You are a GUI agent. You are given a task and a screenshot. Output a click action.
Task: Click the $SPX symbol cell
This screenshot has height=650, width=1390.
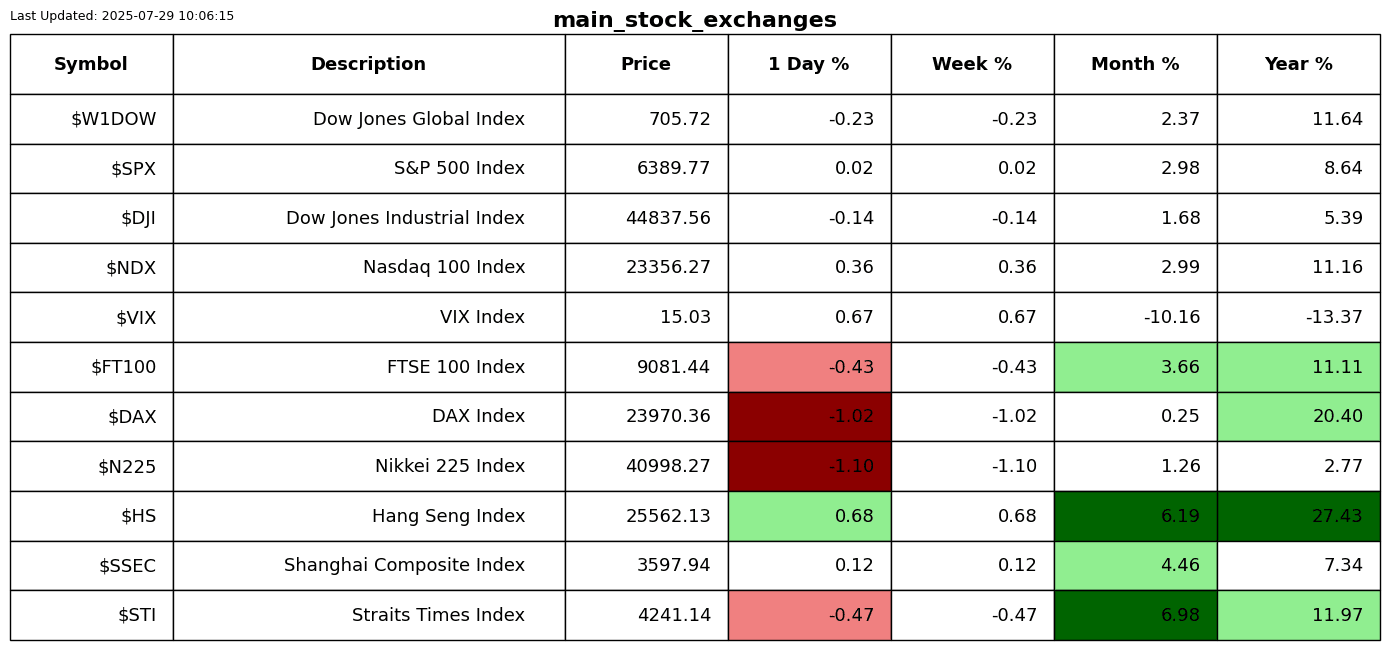91,169
